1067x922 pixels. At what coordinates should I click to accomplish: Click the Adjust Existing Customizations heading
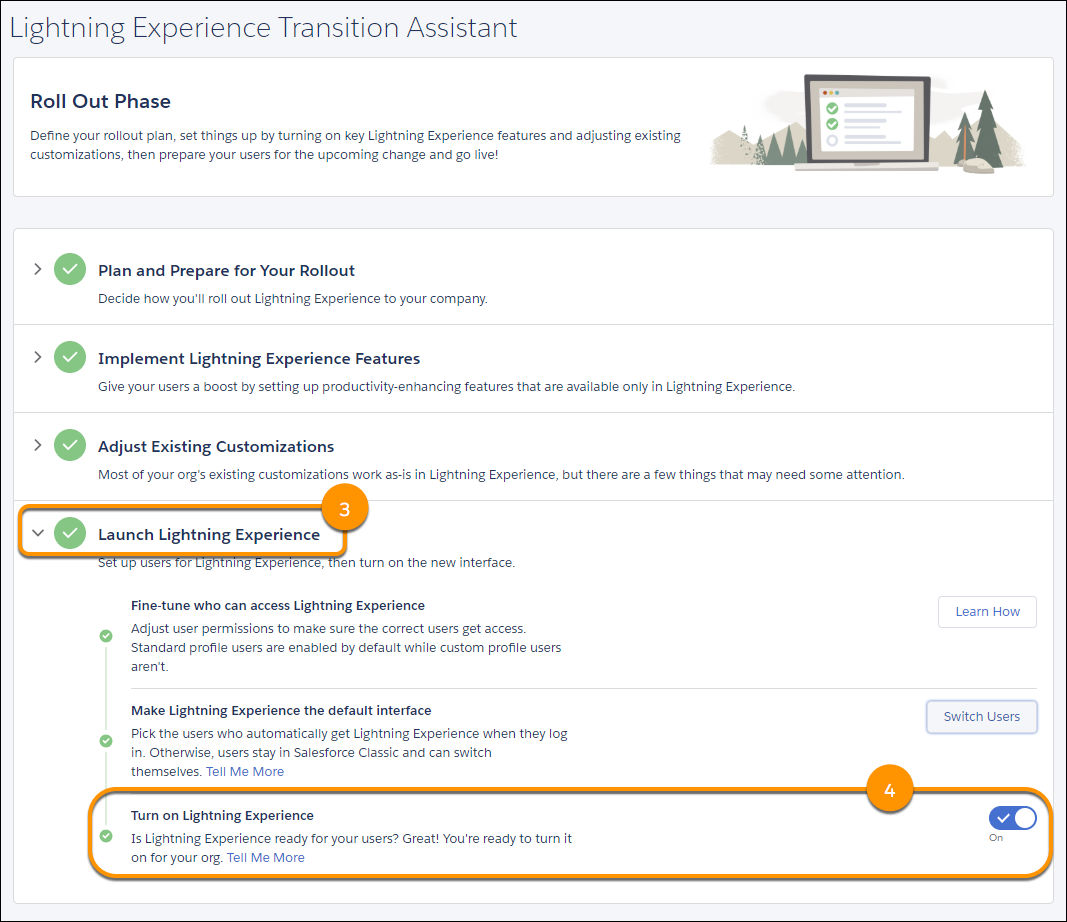click(216, 446)
